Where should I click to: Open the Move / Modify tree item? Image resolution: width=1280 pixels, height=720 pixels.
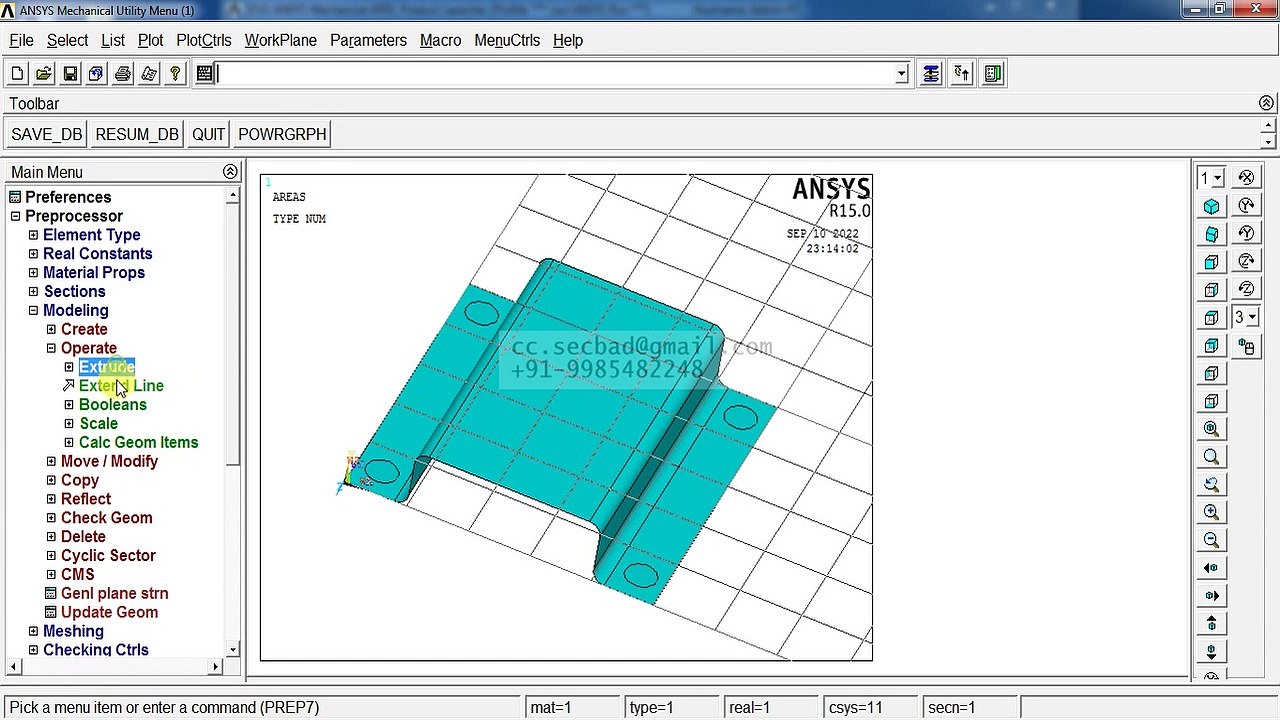point(109,462)
